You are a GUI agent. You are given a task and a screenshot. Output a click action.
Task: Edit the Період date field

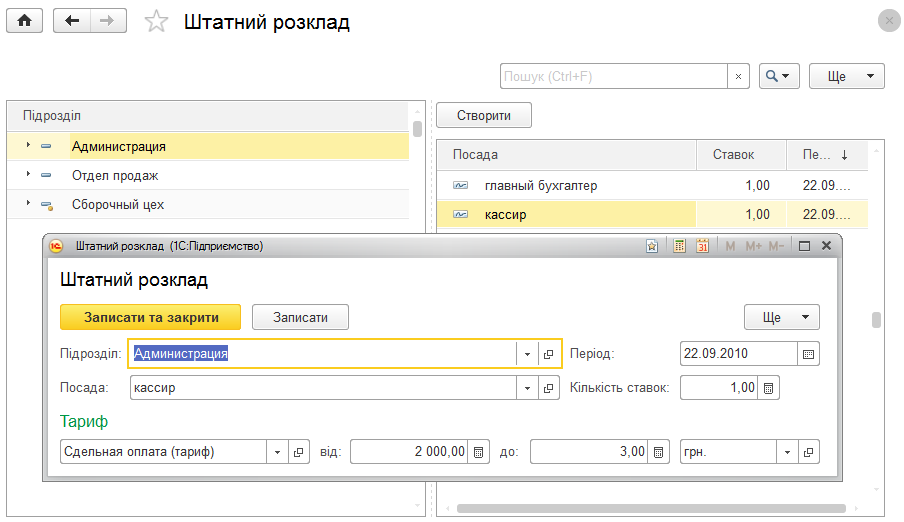click(739, 354)
